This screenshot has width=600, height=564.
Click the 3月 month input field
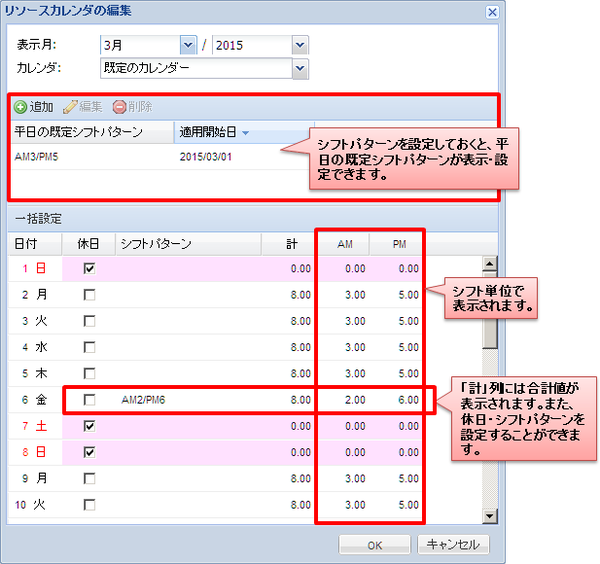pyautogui.click(x=140, y=45)
